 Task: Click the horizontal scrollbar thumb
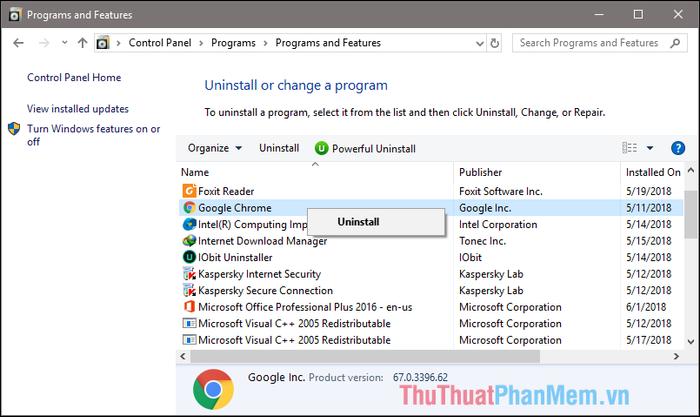coord(365,356)
